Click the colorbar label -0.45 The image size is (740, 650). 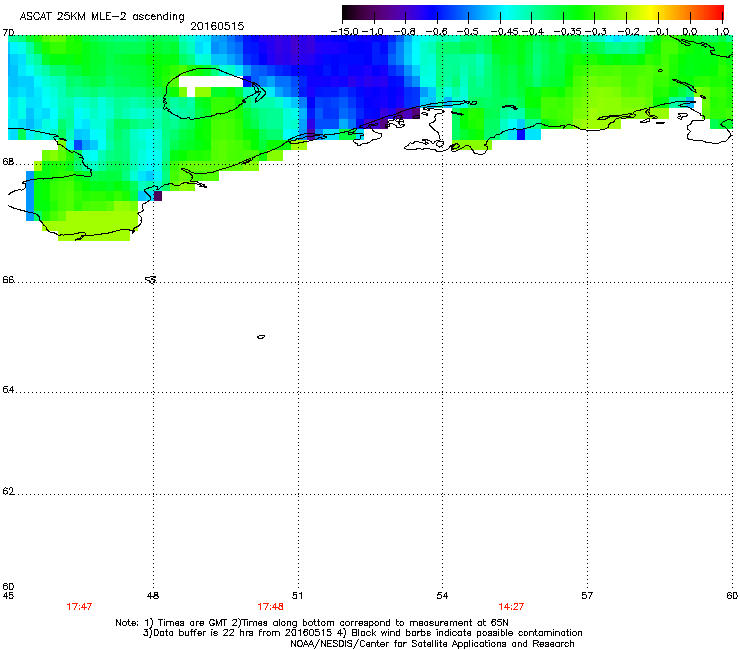click(504, 32)
